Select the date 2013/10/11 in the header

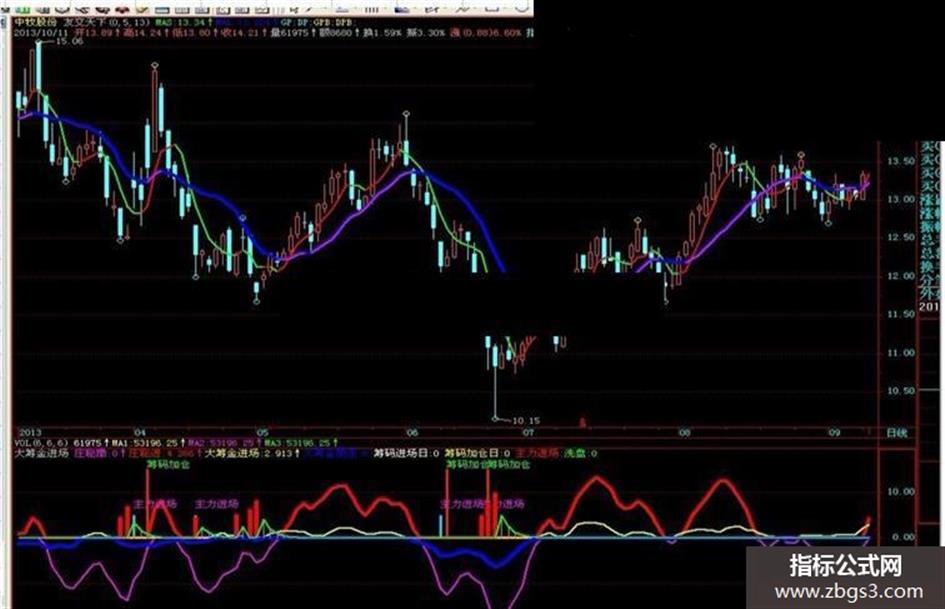pos(42,33)
